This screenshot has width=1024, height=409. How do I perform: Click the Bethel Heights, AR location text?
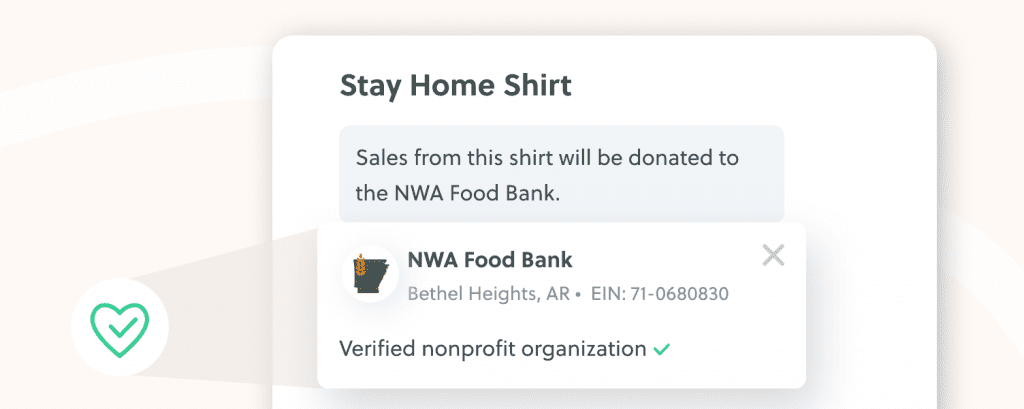tap(489, 294)
